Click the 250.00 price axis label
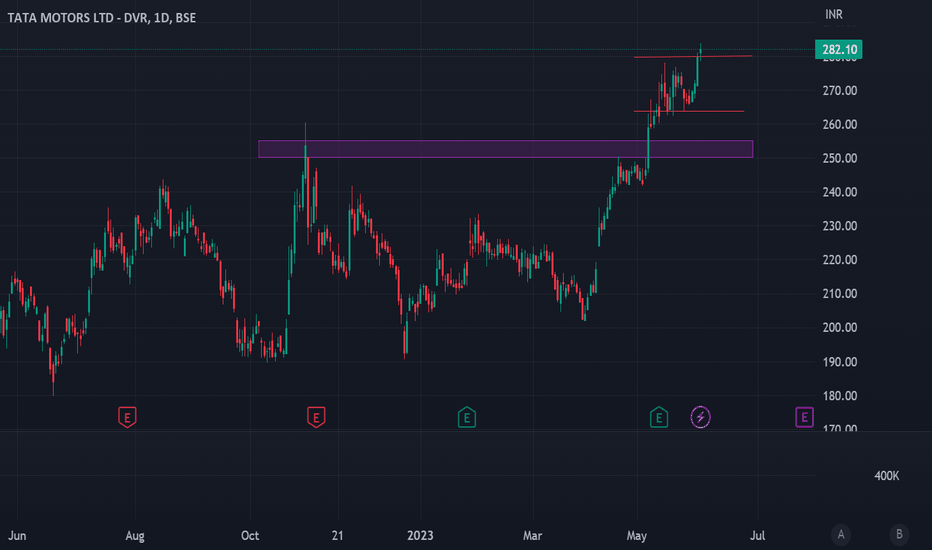932x550 pixels. pyautogui.click(x=840, y=158)
